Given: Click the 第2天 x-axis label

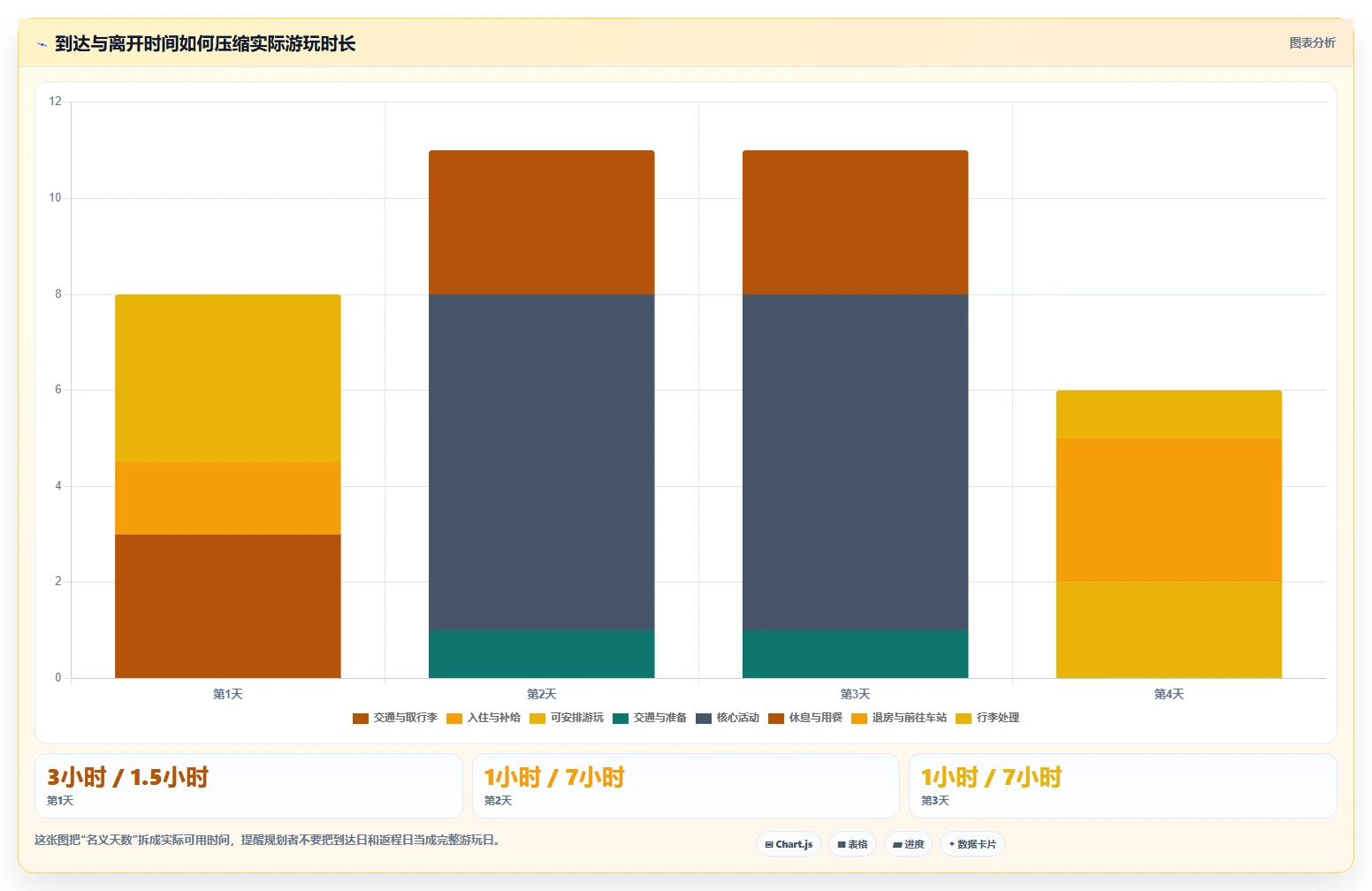Looking at the screenshot, I should (542, 694).
